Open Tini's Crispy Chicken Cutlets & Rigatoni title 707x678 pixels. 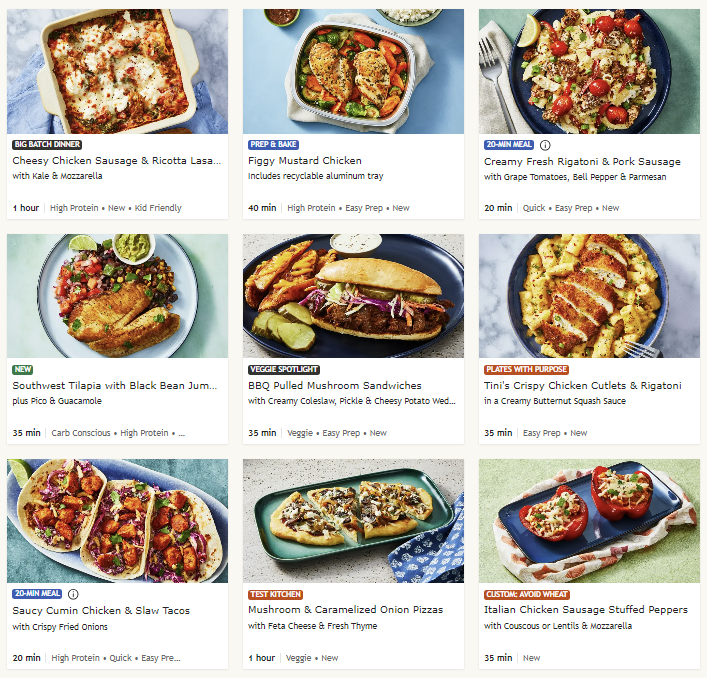[583, 386]
